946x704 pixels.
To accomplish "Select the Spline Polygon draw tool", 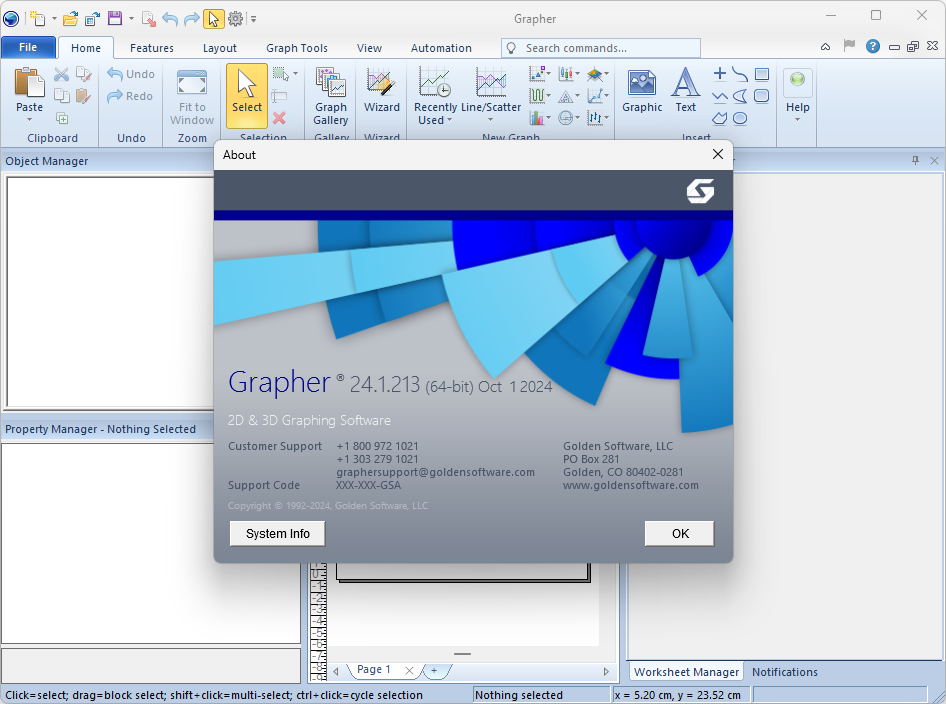I will [740, 96].
